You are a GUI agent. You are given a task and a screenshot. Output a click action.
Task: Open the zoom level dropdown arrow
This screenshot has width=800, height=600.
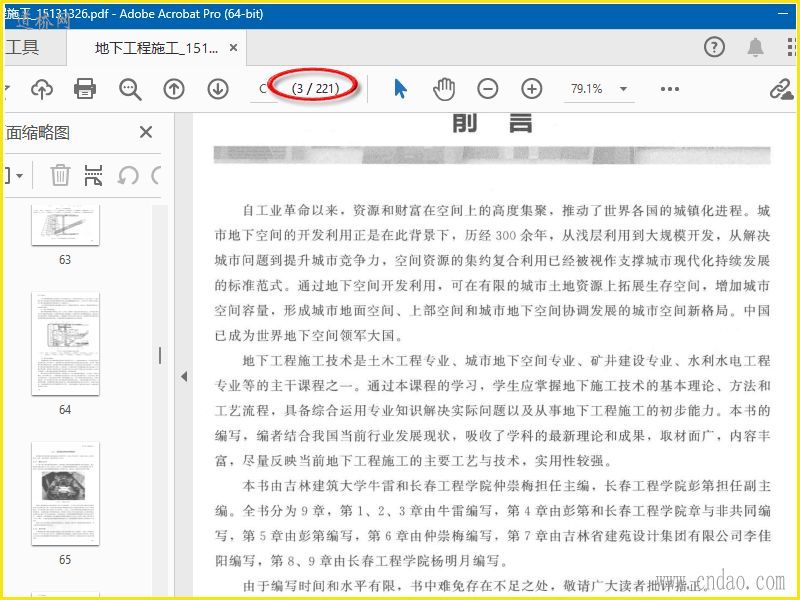click(623, 89)
